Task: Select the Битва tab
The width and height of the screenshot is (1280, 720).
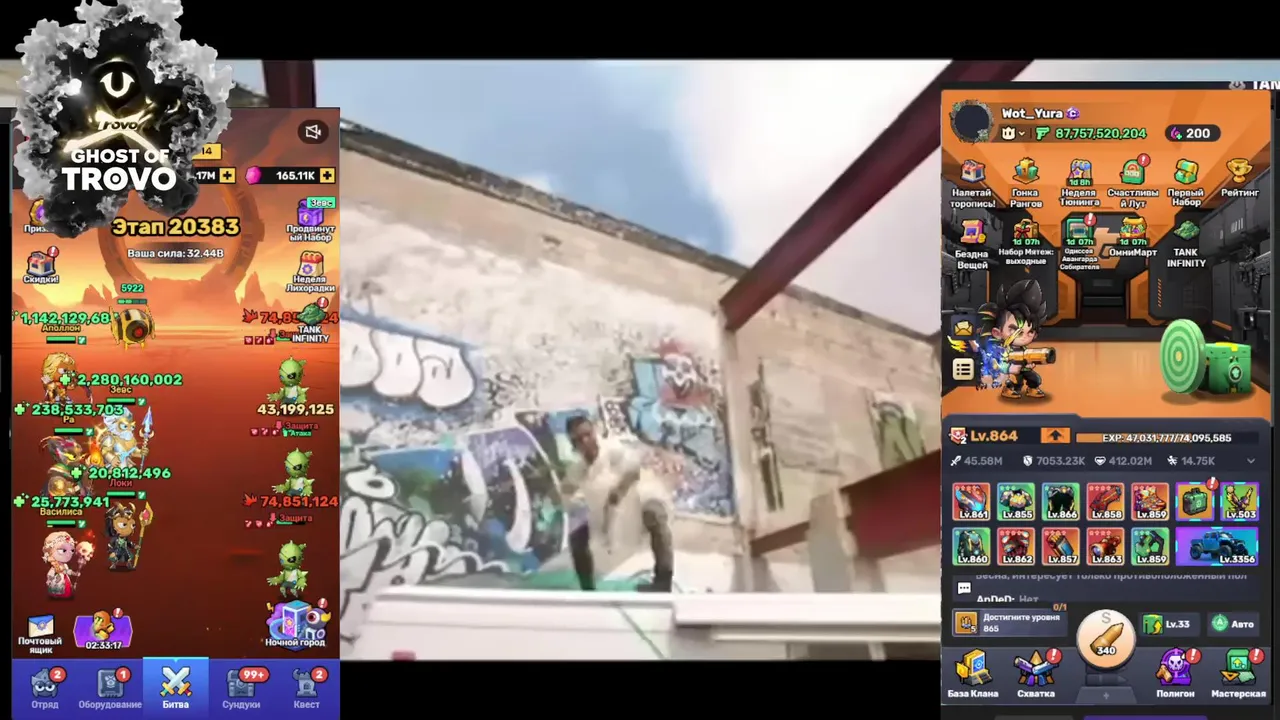Action: point(175,688)
